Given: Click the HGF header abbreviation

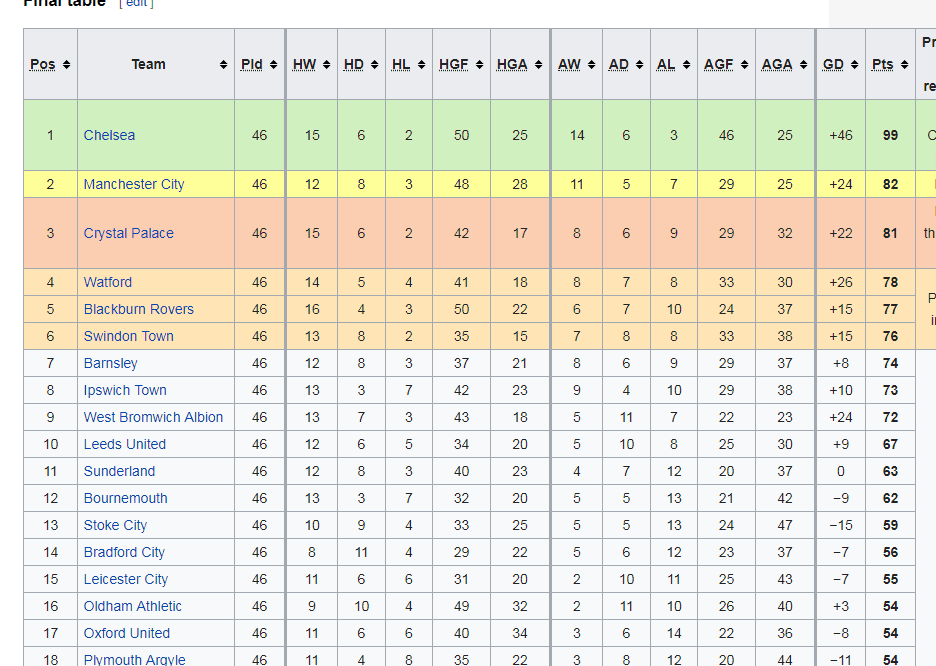Looking at the screenshot, I should tap(454, 64).
